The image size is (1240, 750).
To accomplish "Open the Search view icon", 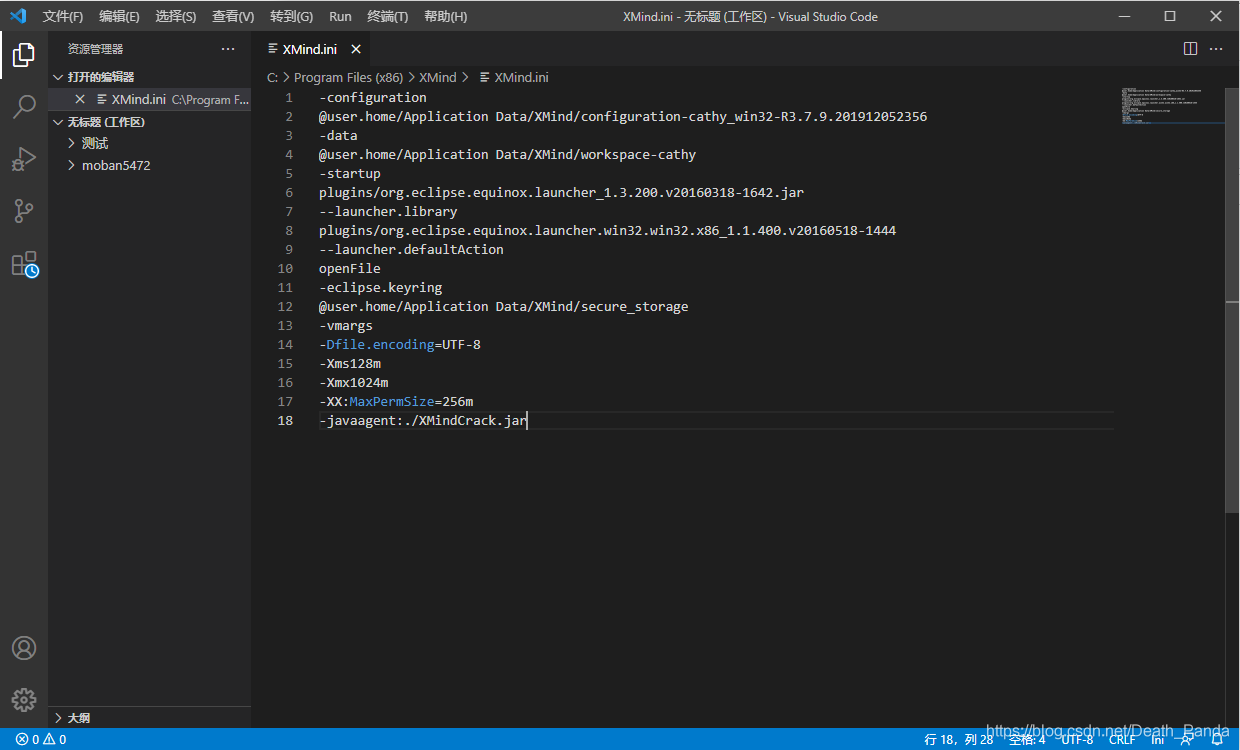I will (24, 106).
